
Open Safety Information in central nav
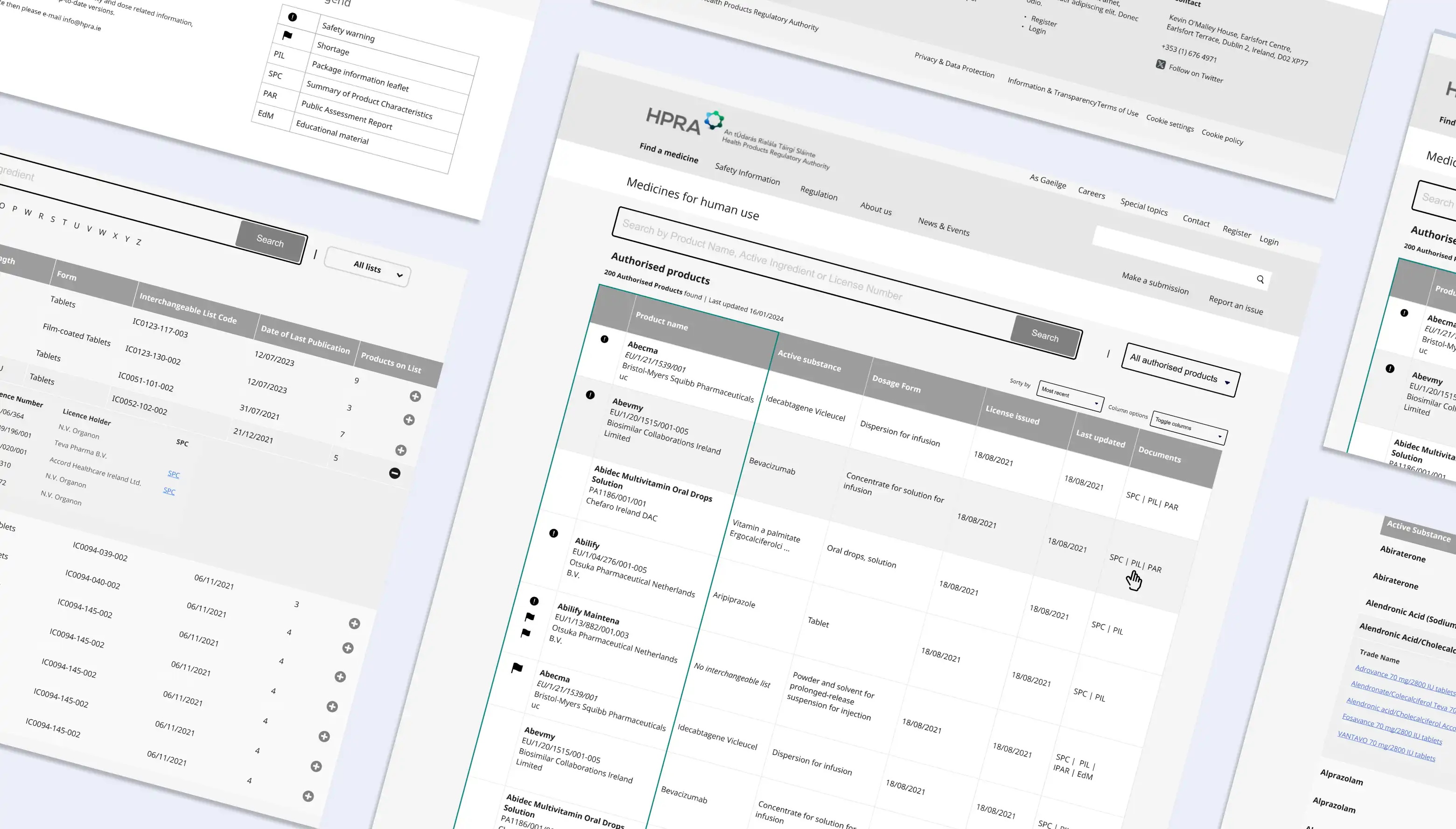pos(747,174)
